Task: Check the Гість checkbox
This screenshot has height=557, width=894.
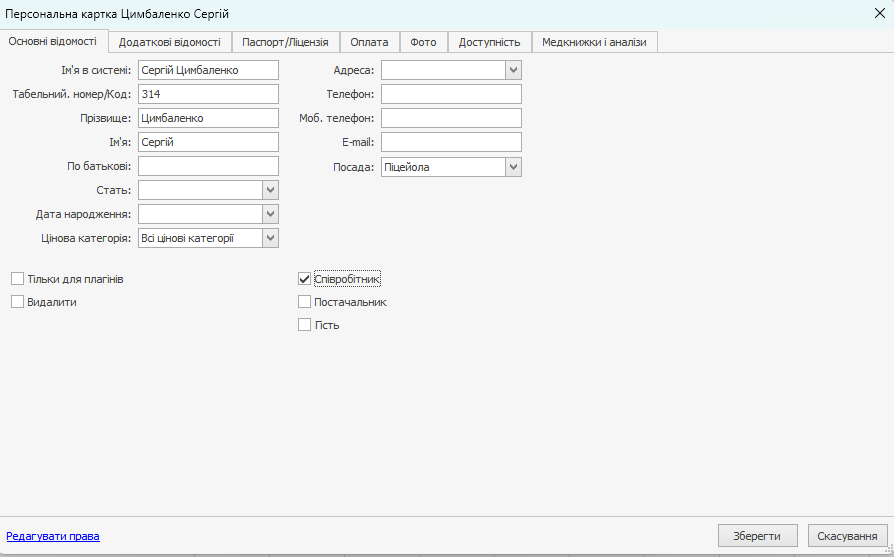Action: [x=305, y=324]
